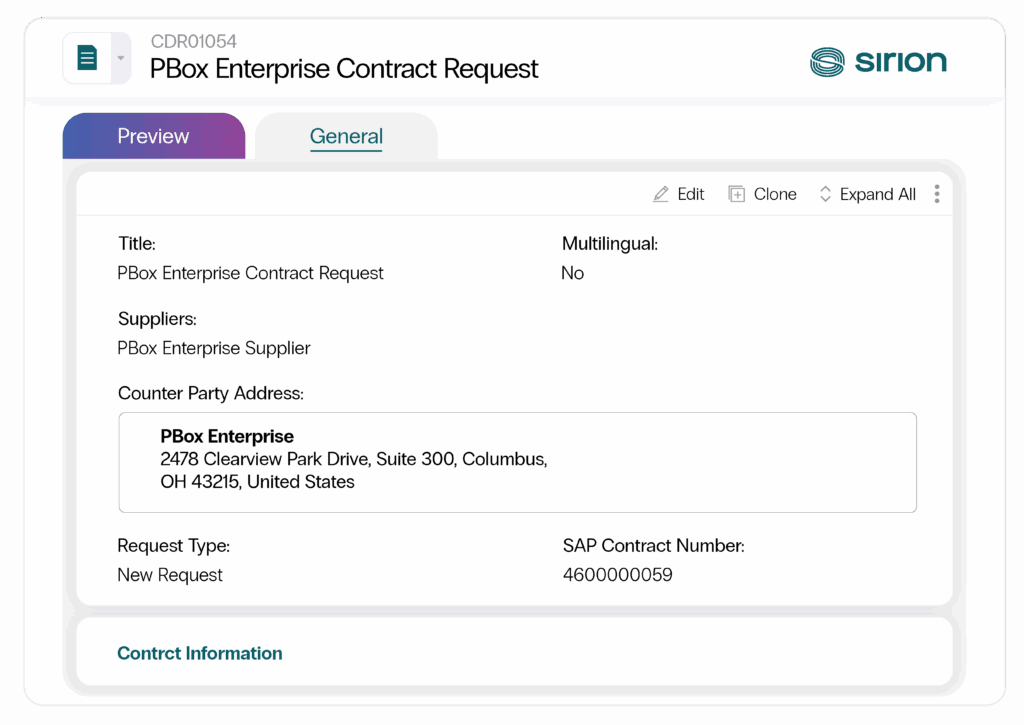This screenshot has width=1024, height=725.
Task: Switch to the General tab
Action: pyautogui.click(x=346, y=136)
